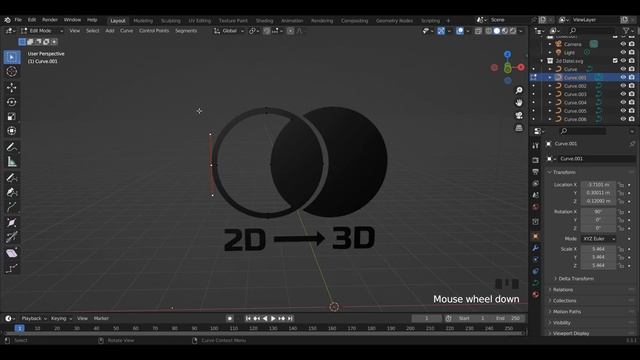Toggle lock on Location X
The width and height of the screenshot is (640, 360).
point(621,185)
